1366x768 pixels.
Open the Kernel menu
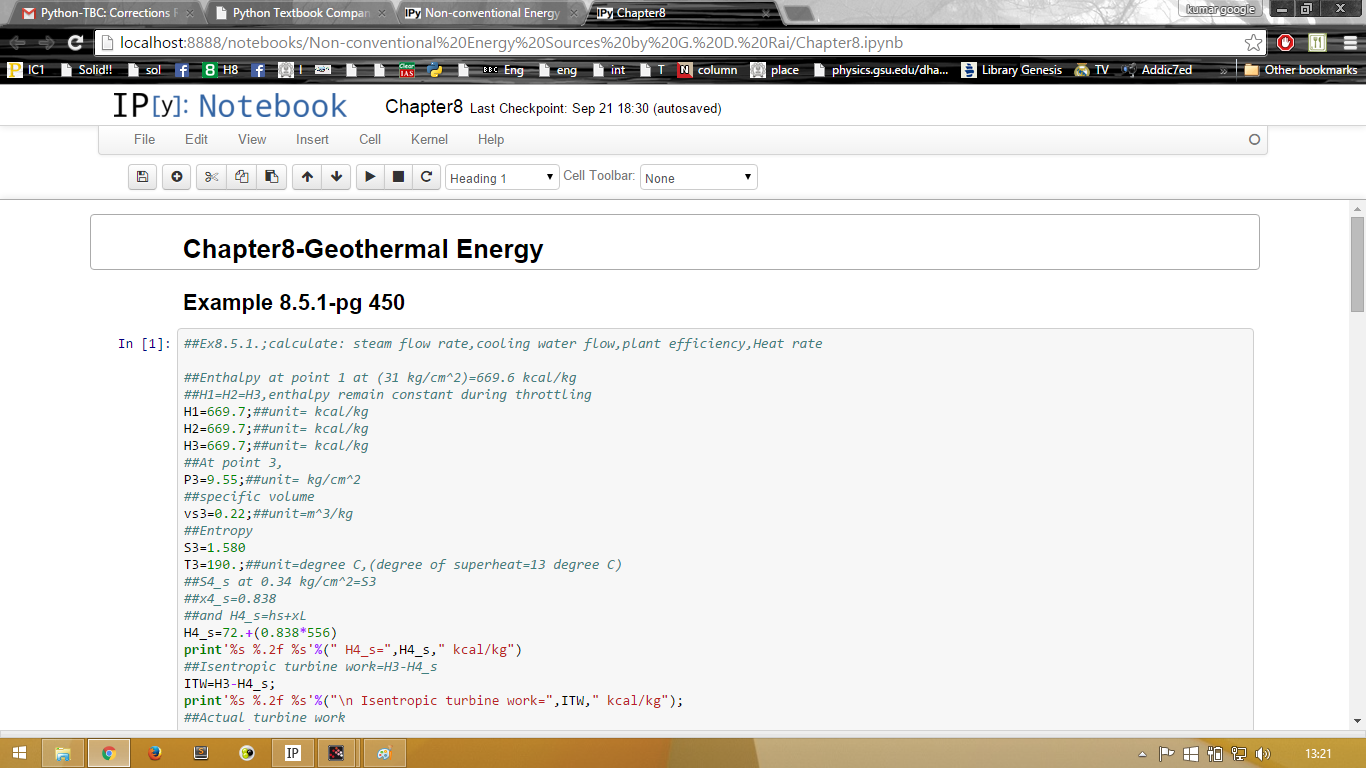pos(429,140)
